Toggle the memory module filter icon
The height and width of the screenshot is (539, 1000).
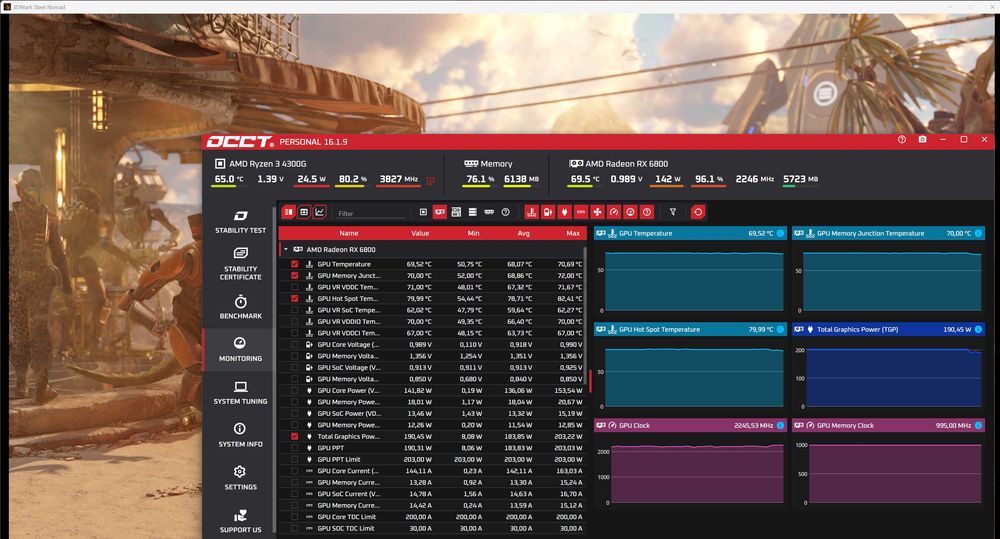point(489,212)
